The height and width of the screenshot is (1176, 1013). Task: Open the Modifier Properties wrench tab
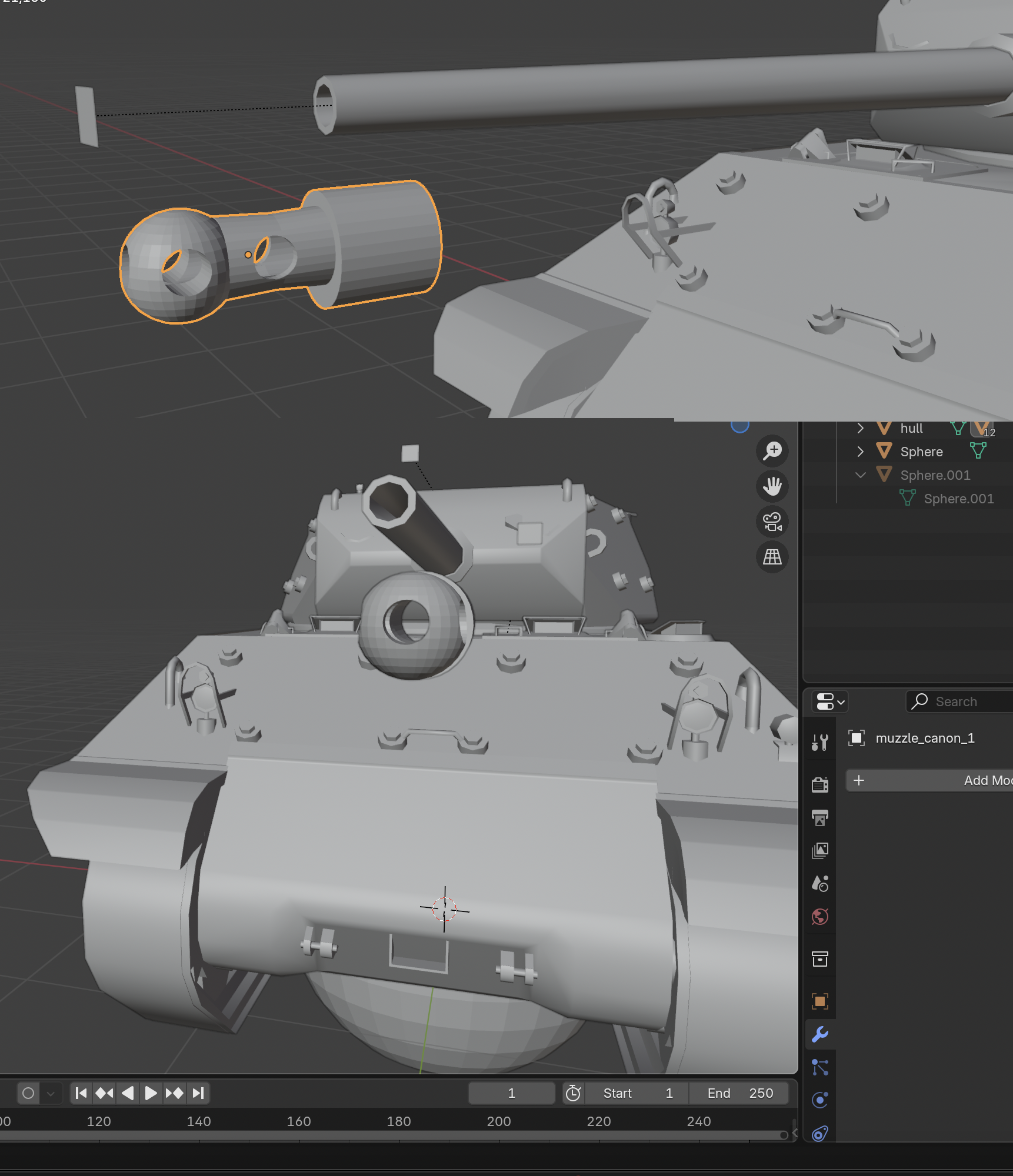(x=819, y=1034)
